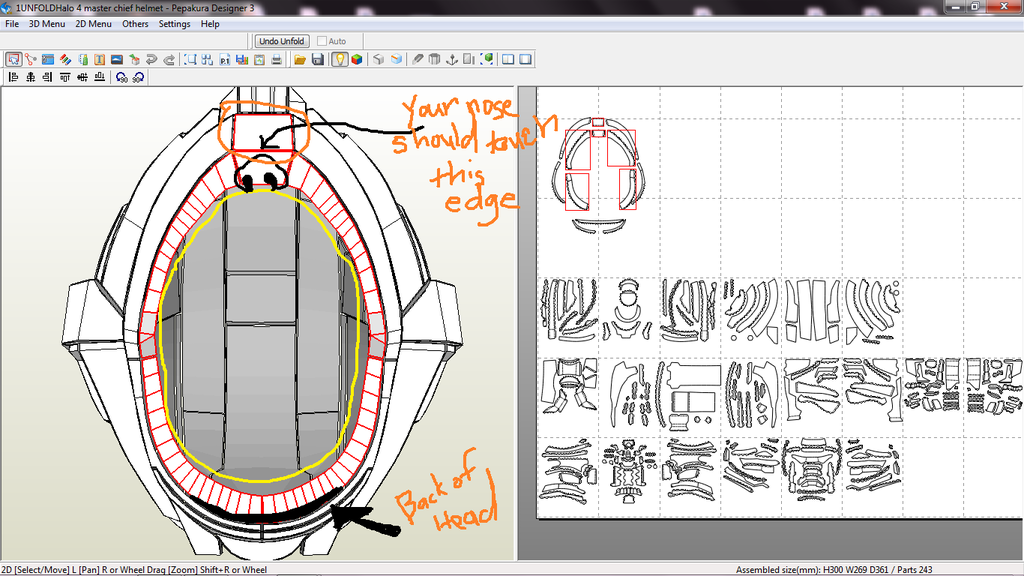The height and width of the screenshot is (576, 1024).
Task: Toggle the colored cube texture display button
Action: [x=356, y=59]
